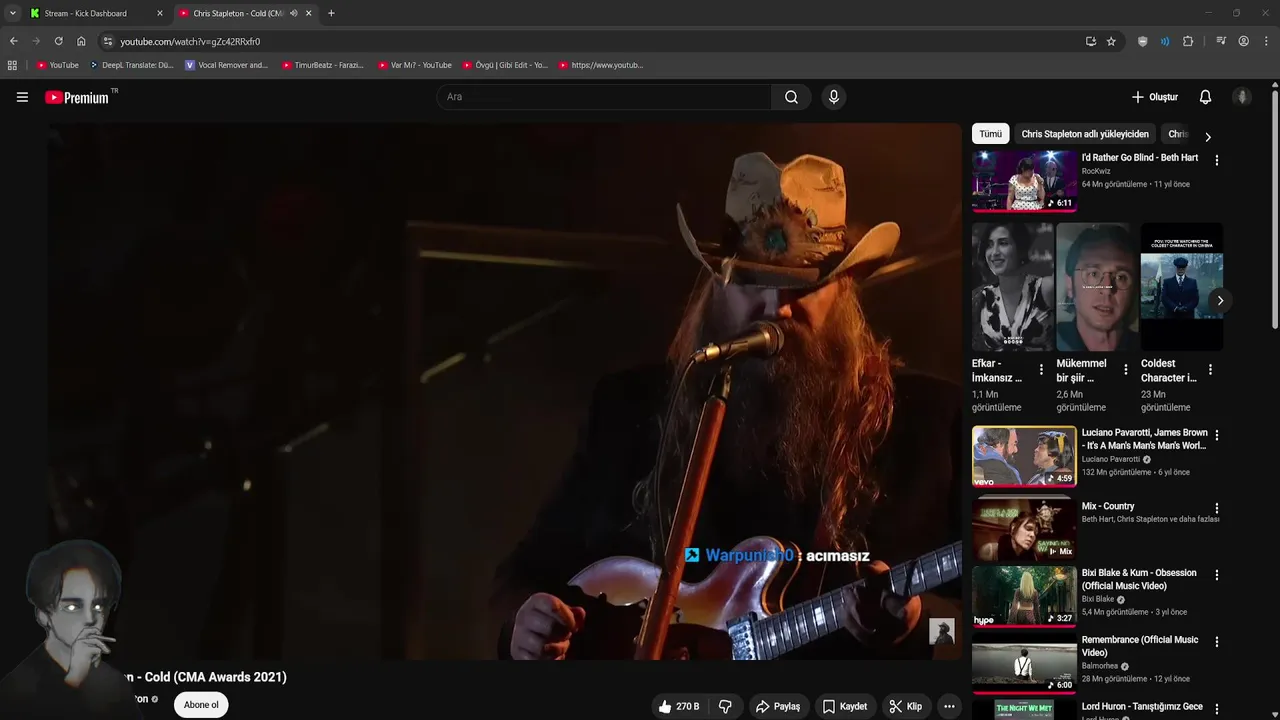
Task: Open the apps grid in bookmarks bar
Action: tap(12, 65)
